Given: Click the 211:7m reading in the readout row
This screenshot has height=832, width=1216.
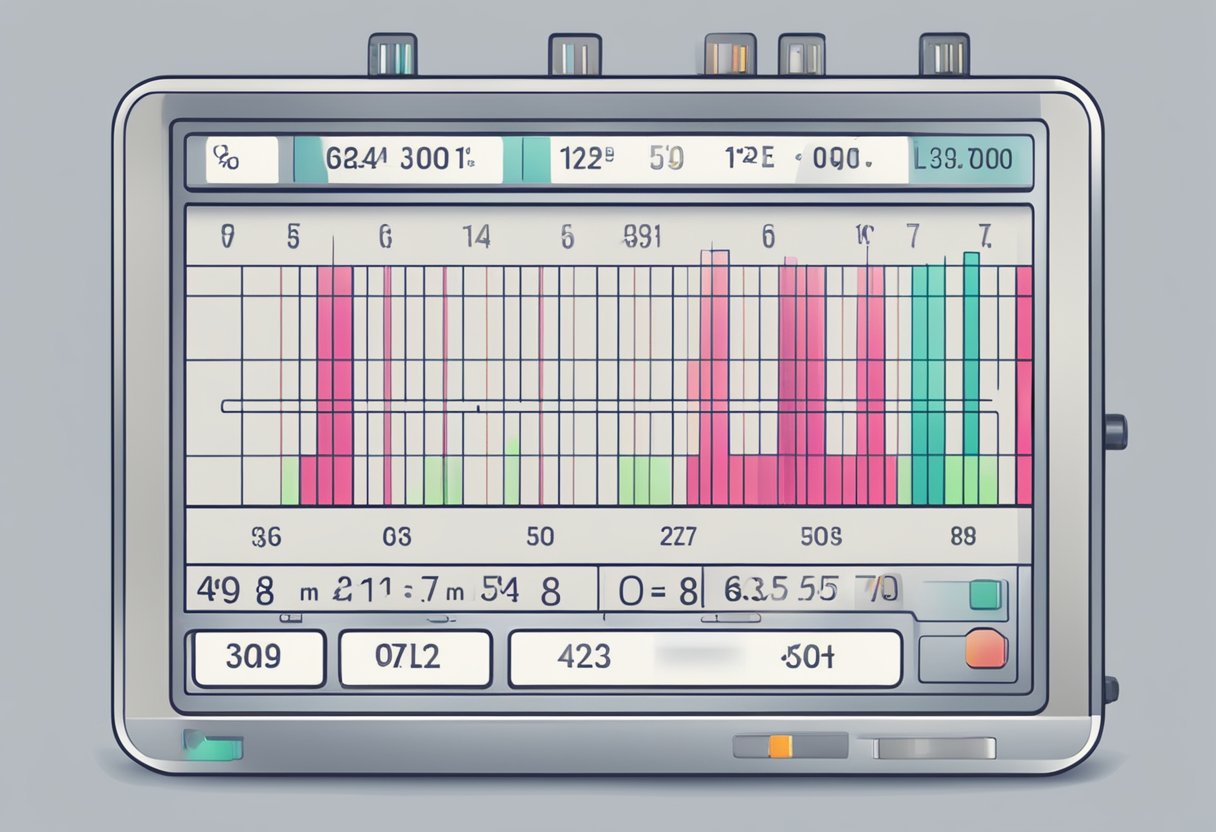Looking at the screenshot, I should click(x=399, y=590).
